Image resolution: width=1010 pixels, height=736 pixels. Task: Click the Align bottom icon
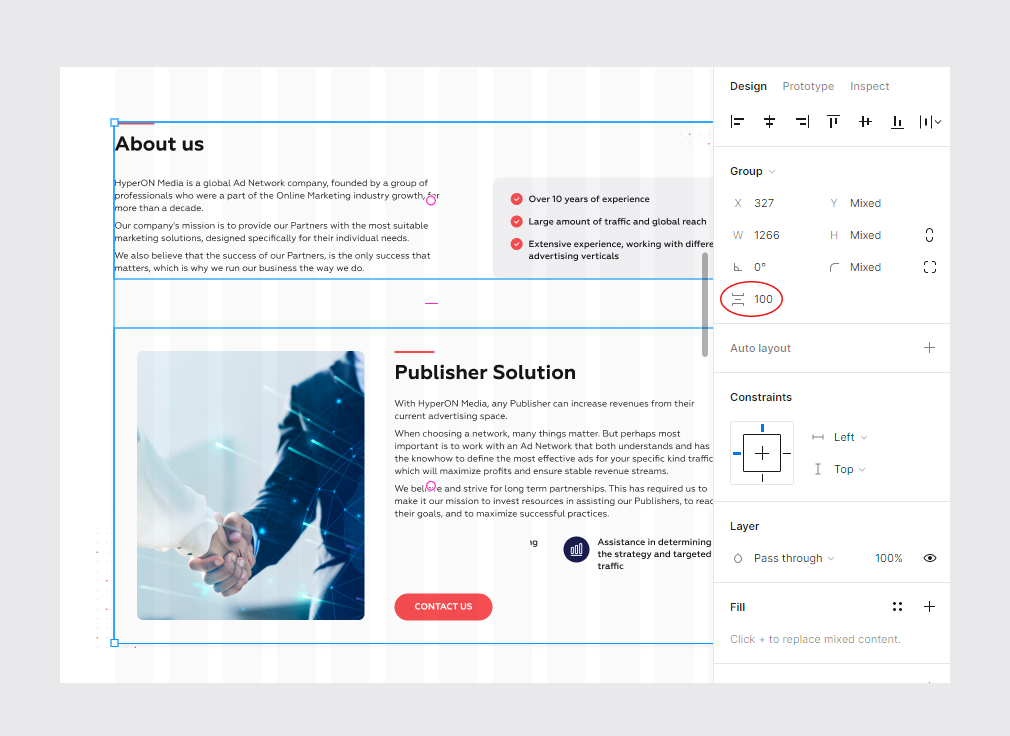897,122
